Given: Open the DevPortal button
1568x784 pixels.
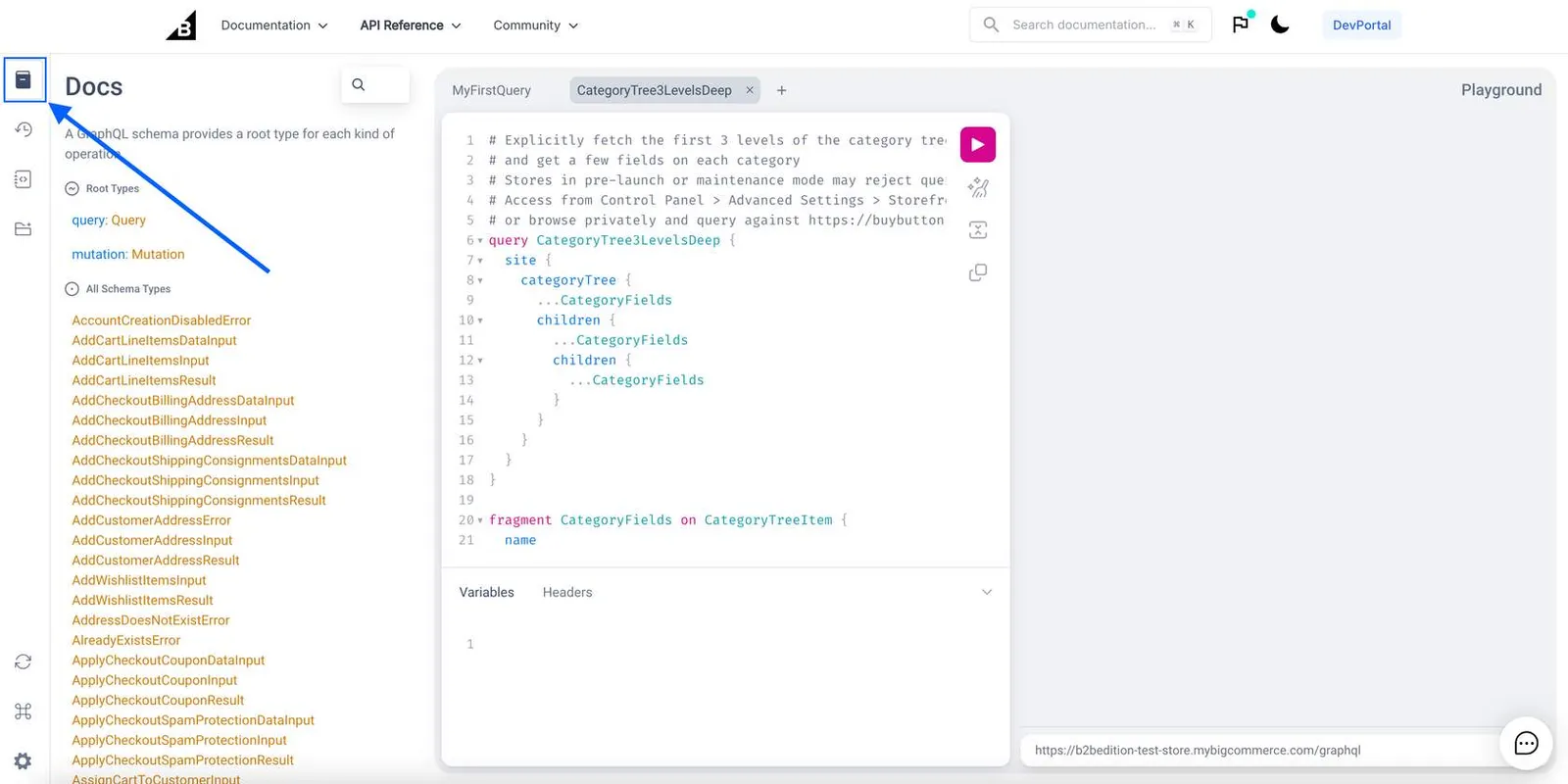Looking at the screenshot, I should (x=1361, y=25).
